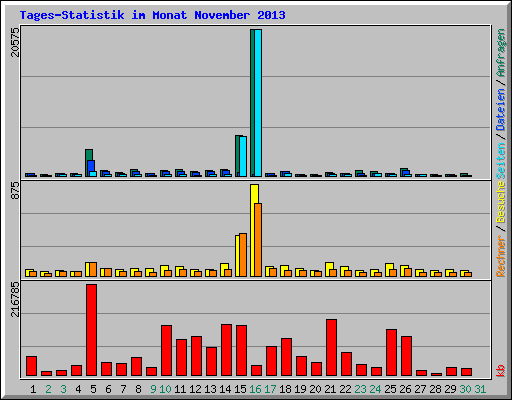Click the yellow visits bar for day 16
The height and width of the screenshot is (400, 512).
pyautogui.click(x=253, y=230)
